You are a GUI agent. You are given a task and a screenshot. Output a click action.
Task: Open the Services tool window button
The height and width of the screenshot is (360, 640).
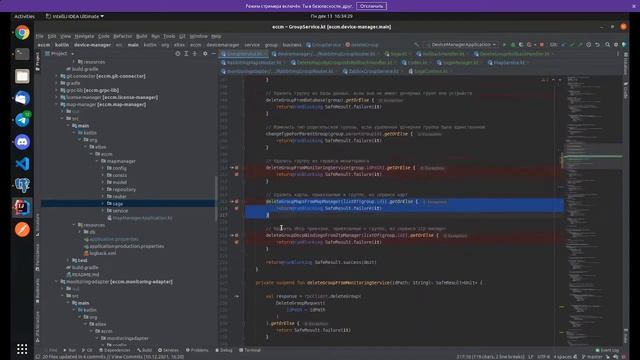pyautogui.click(x=168, y=350)
